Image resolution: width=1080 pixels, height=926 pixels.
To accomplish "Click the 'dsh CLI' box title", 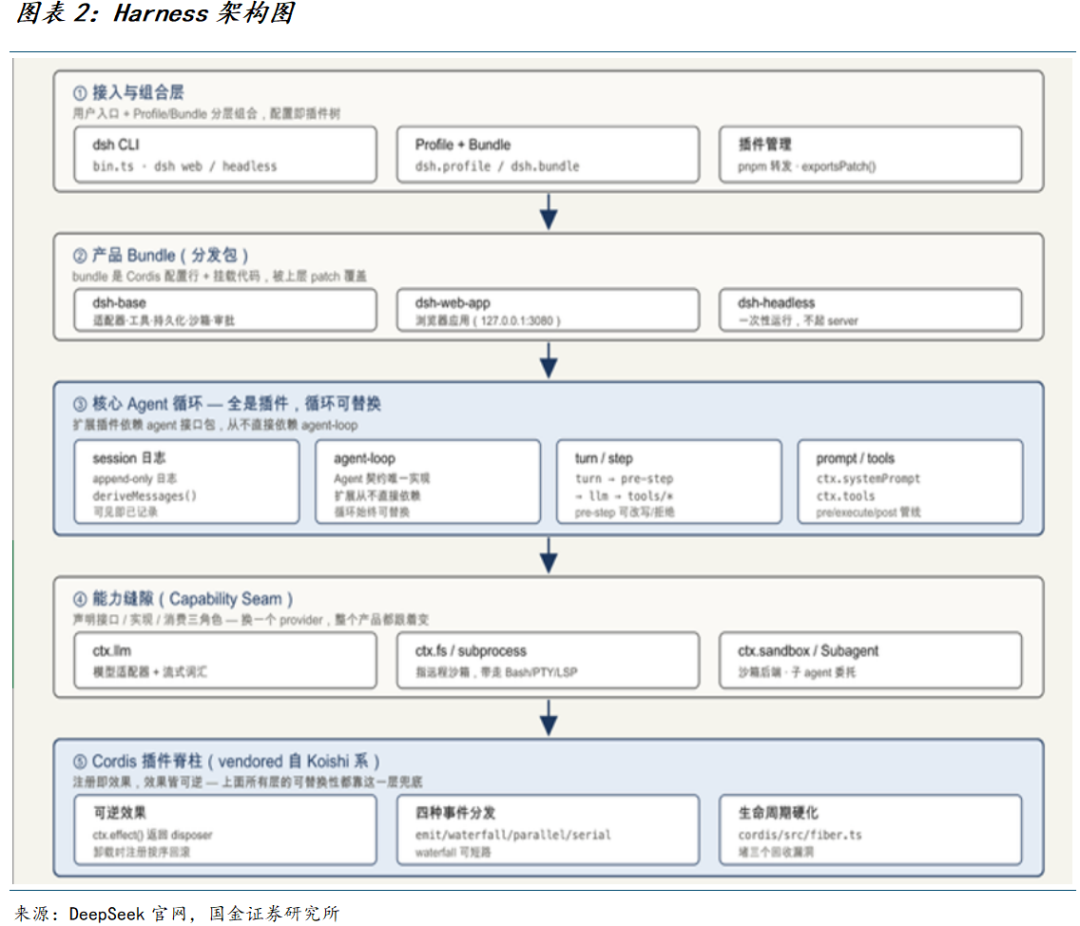I will point(116,145).
